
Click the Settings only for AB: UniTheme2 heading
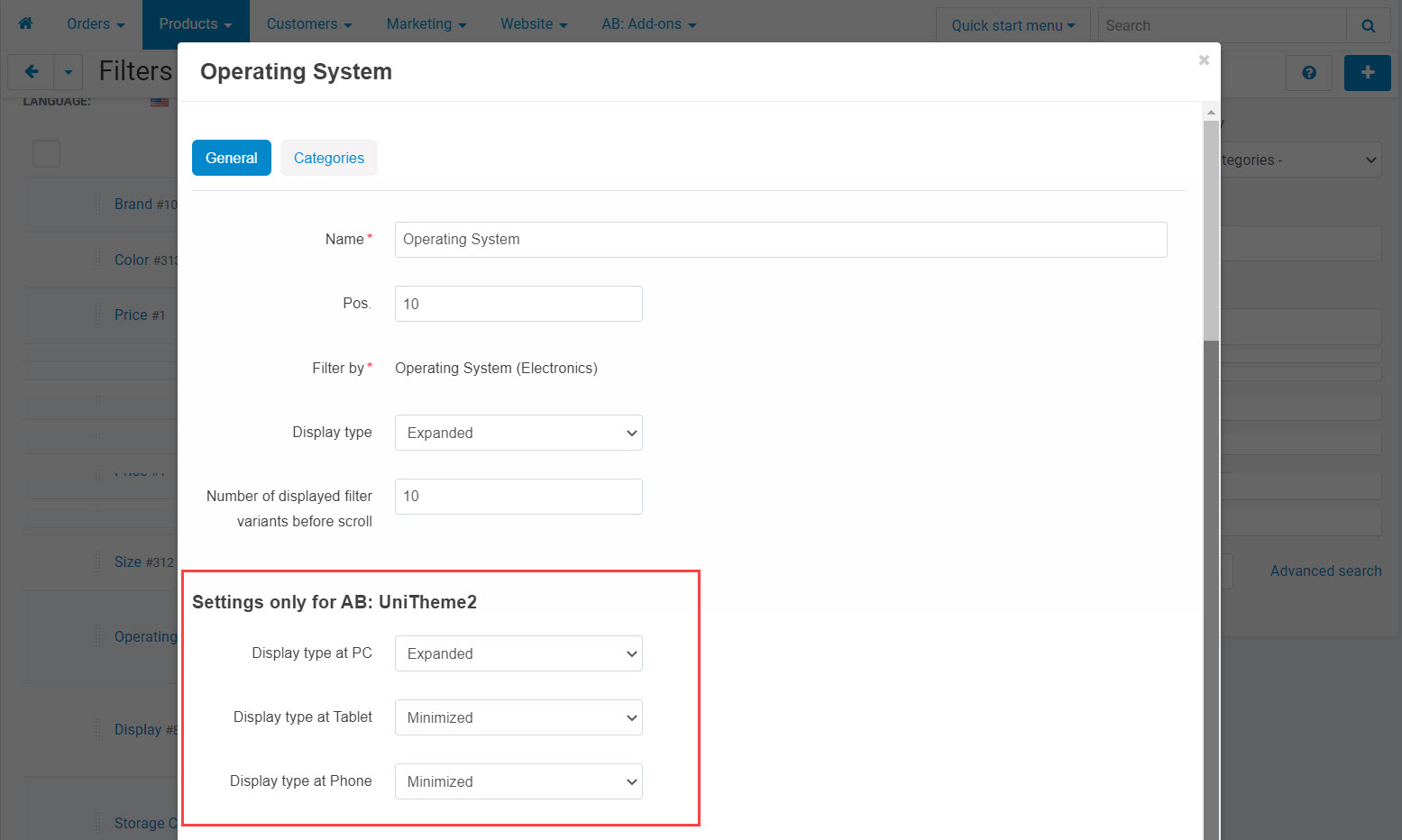point(334,602)
